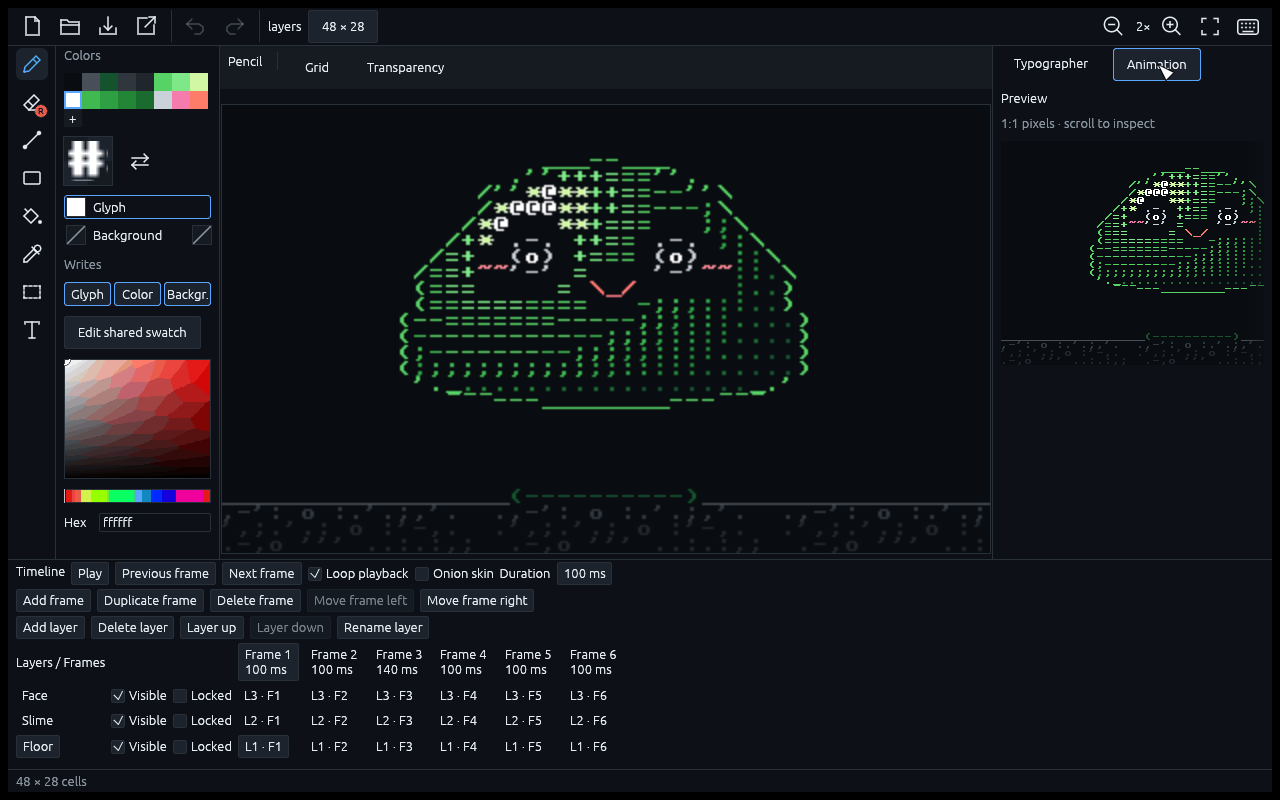Screen dimensions: 1280x800
Task: Toggle Loop playback checkbox
Action: tap(315, 573)
